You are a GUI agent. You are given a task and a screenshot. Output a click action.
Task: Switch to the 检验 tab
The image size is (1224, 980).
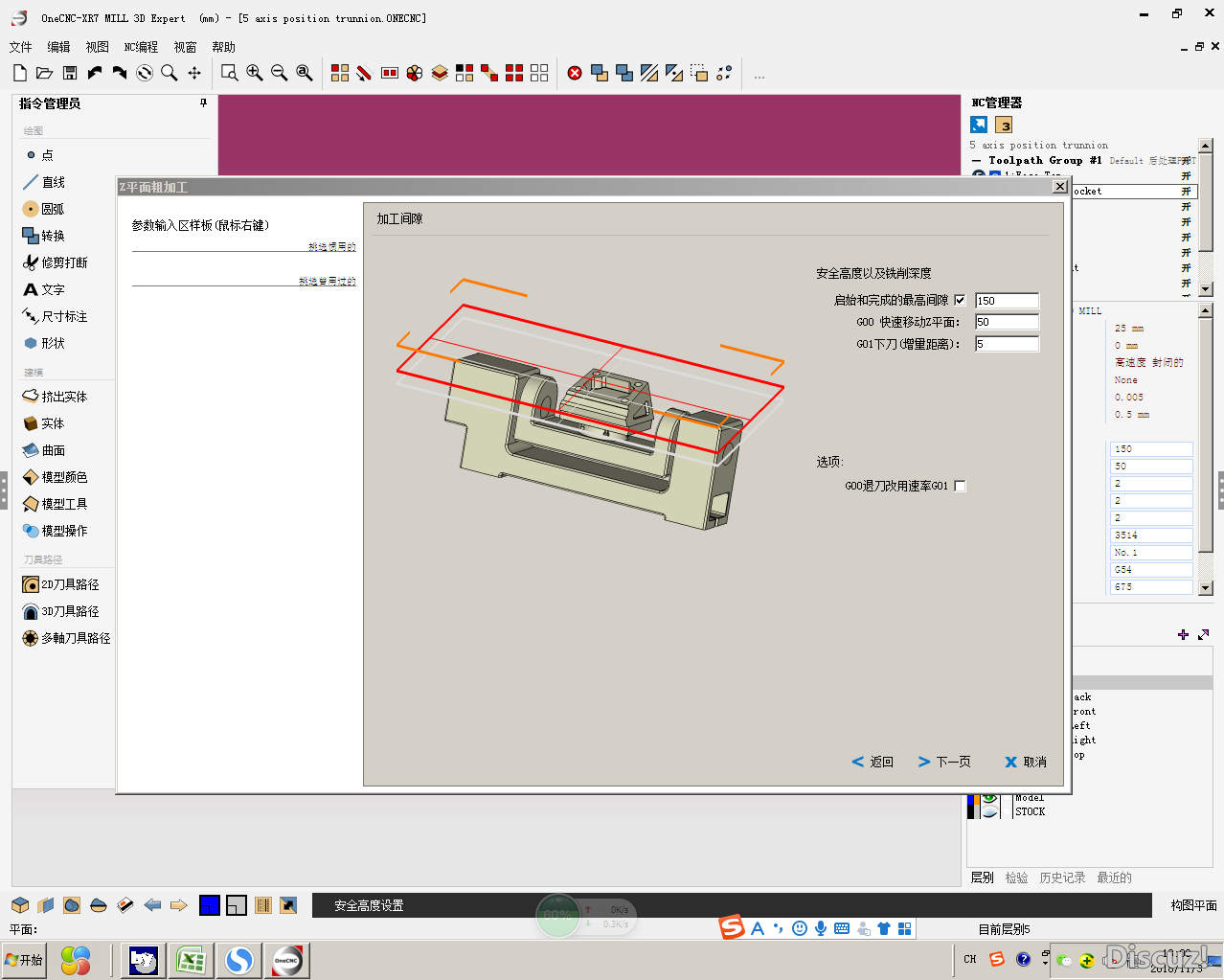click(x=1016, y=877)
